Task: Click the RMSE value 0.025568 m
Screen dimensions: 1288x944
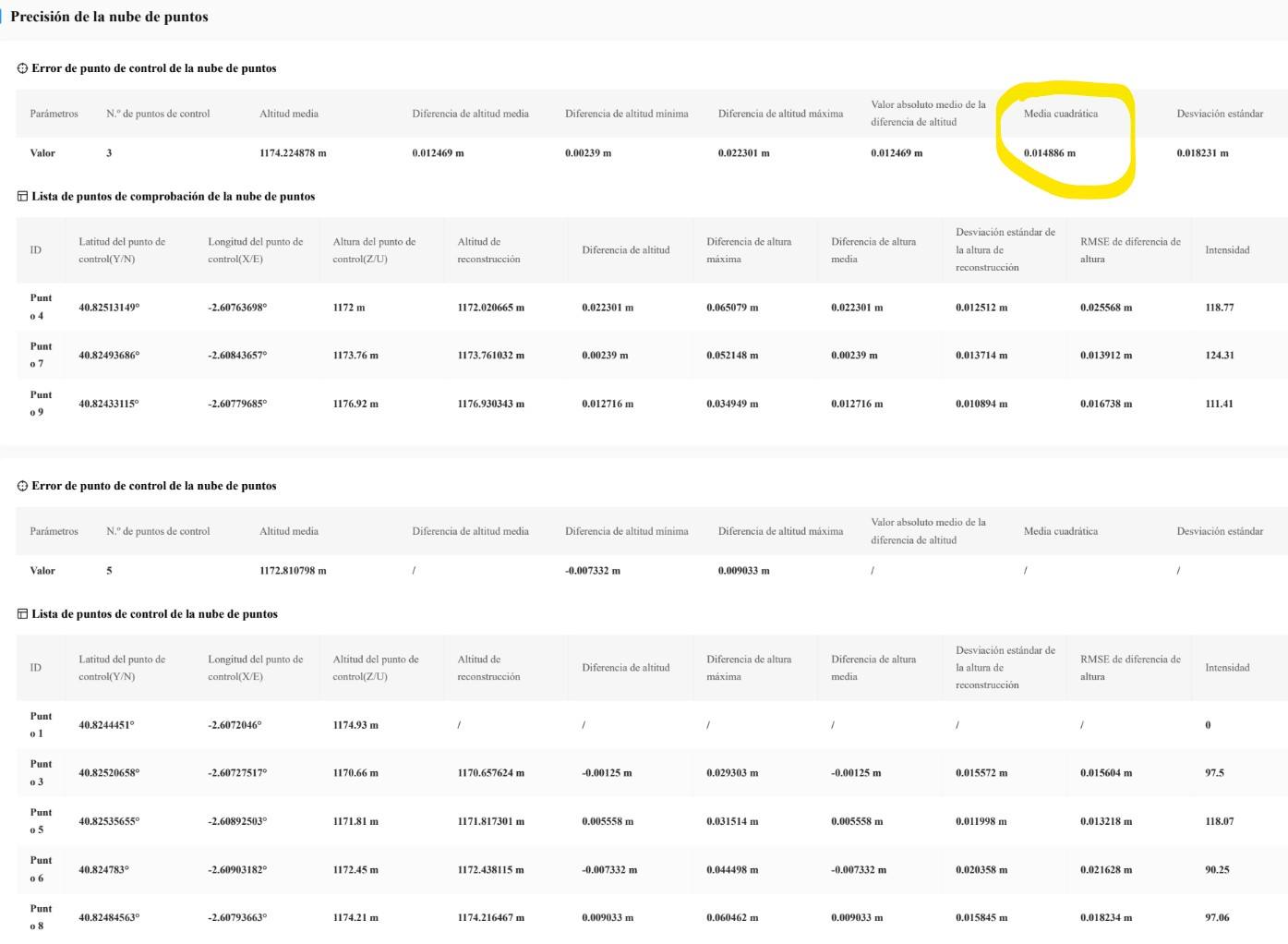Action: coord(1105,308)
